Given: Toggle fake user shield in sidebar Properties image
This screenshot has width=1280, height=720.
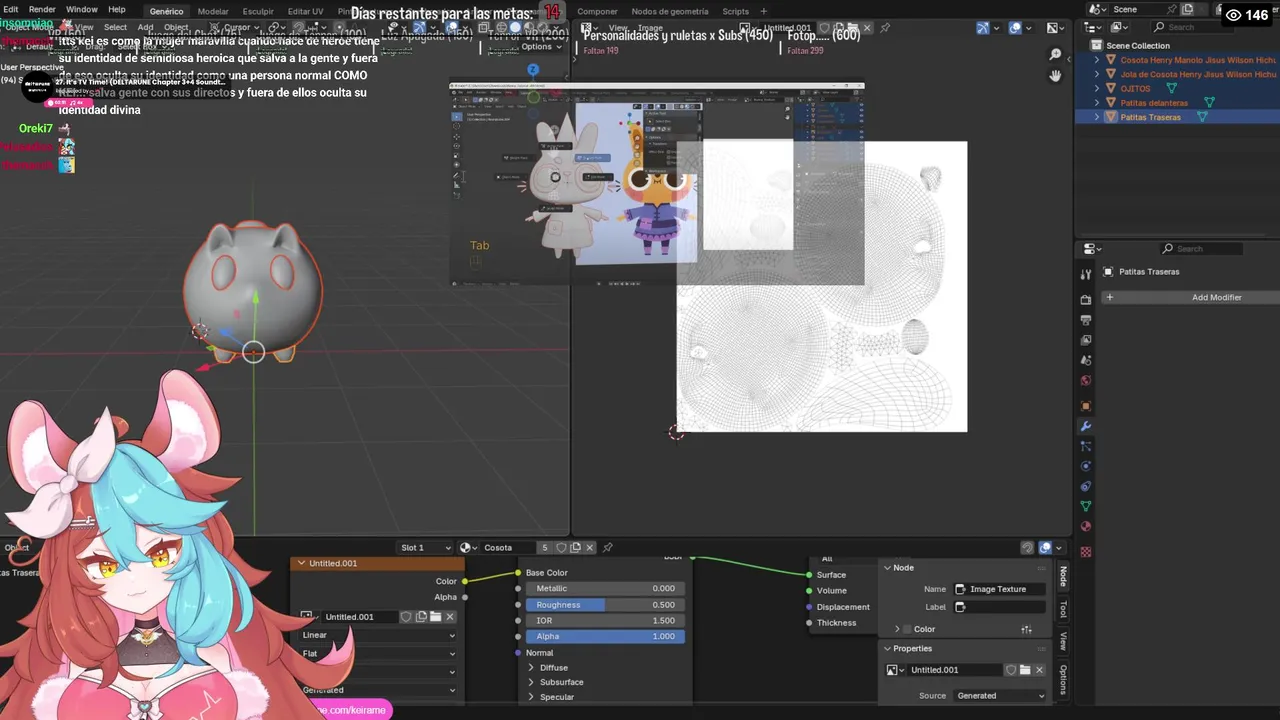Looking at the screenshot, I should (1011, 670).
